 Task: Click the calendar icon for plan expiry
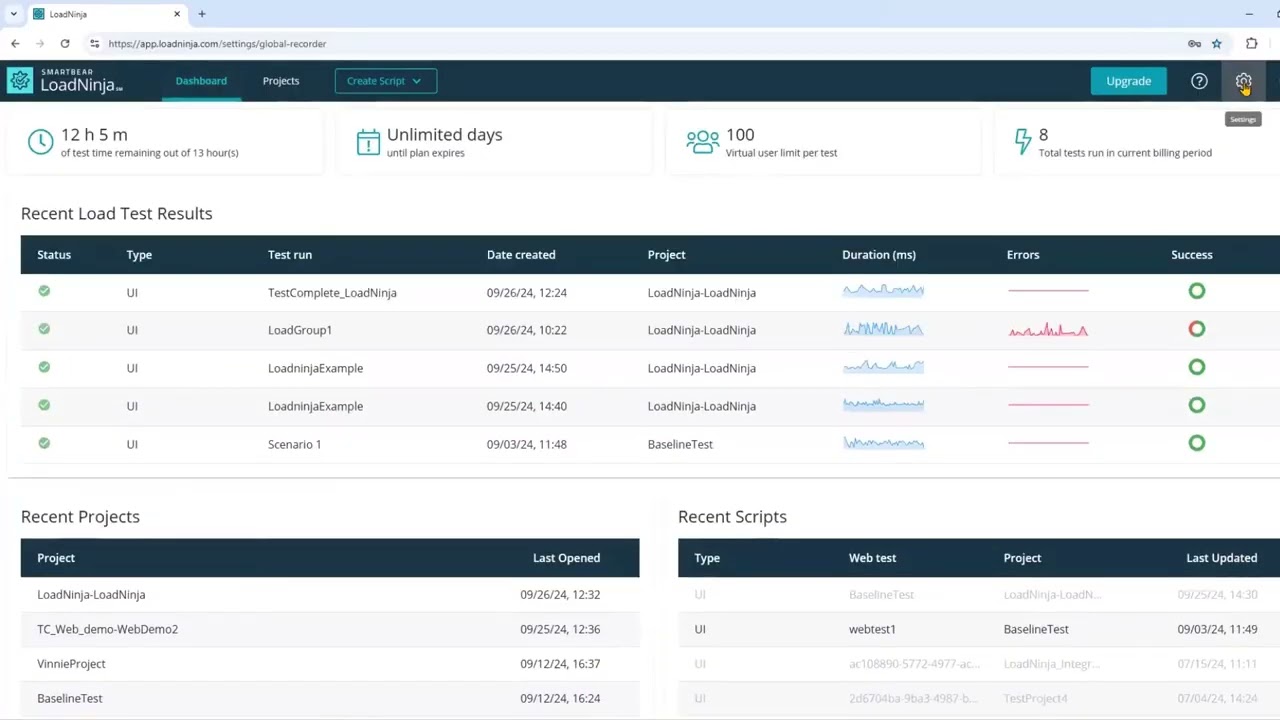pyautogui.click(x=368, y=142)
